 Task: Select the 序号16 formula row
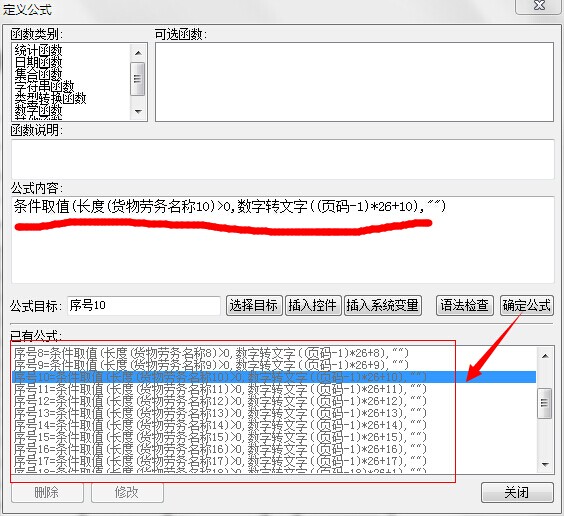pyautogui.click(x=274, y=449)
